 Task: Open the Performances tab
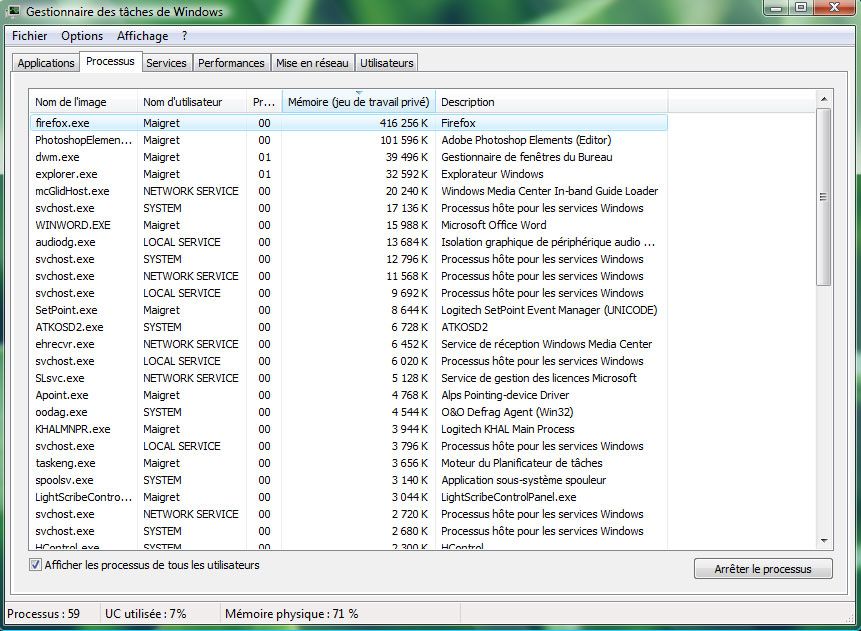point(231,63)
